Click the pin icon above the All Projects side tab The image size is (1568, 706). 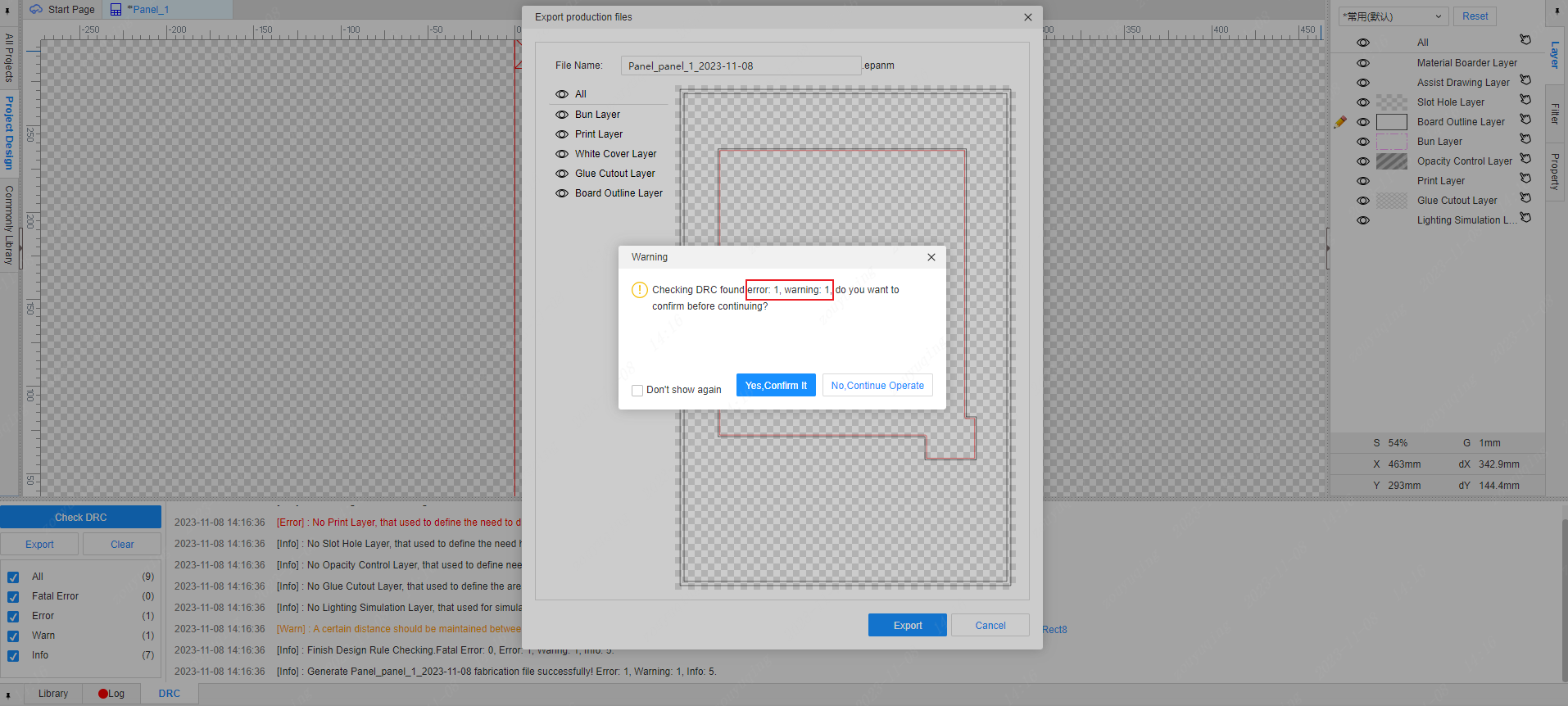(7, 11)
